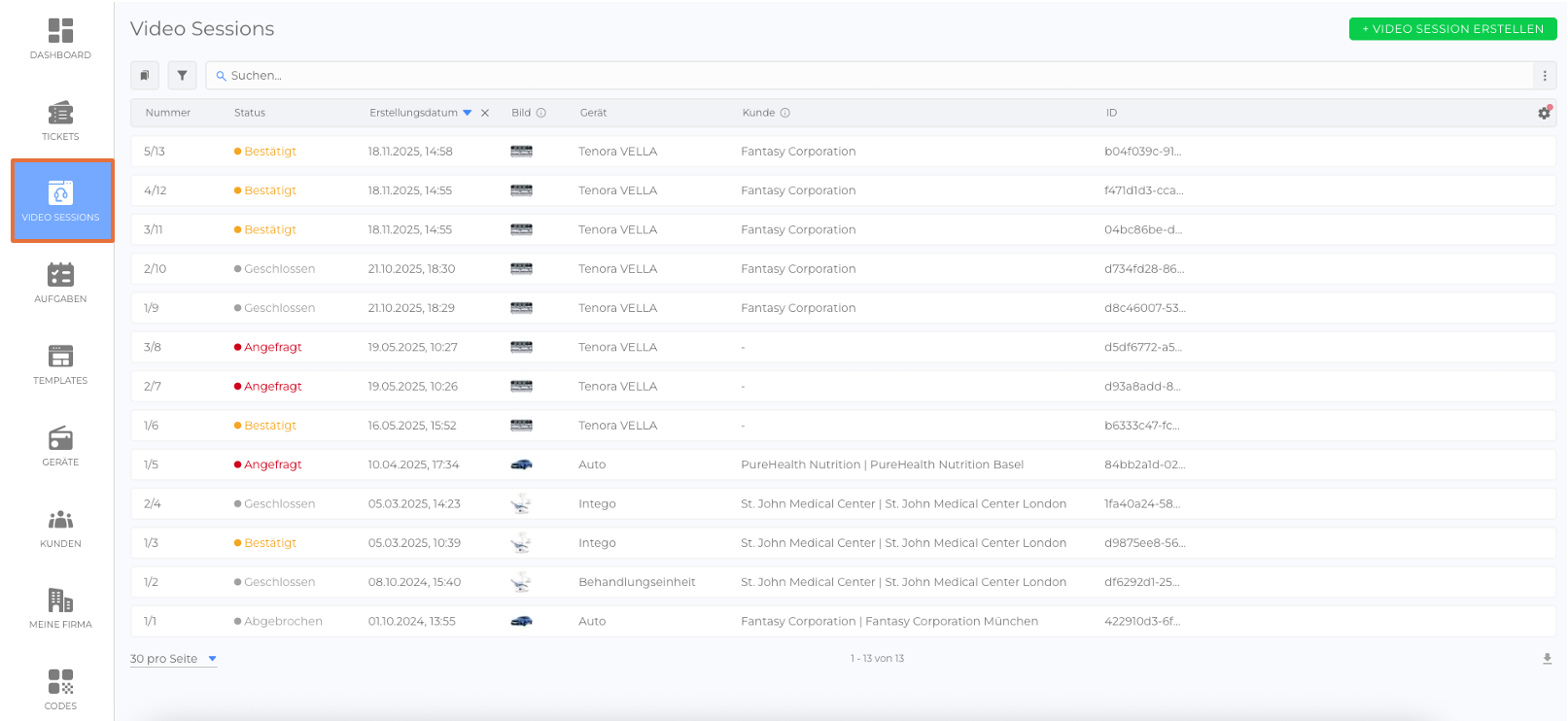This screenshot has height=721, width=1568.
Task: Open Meine Firma page
Action: [x=60, y=608]
